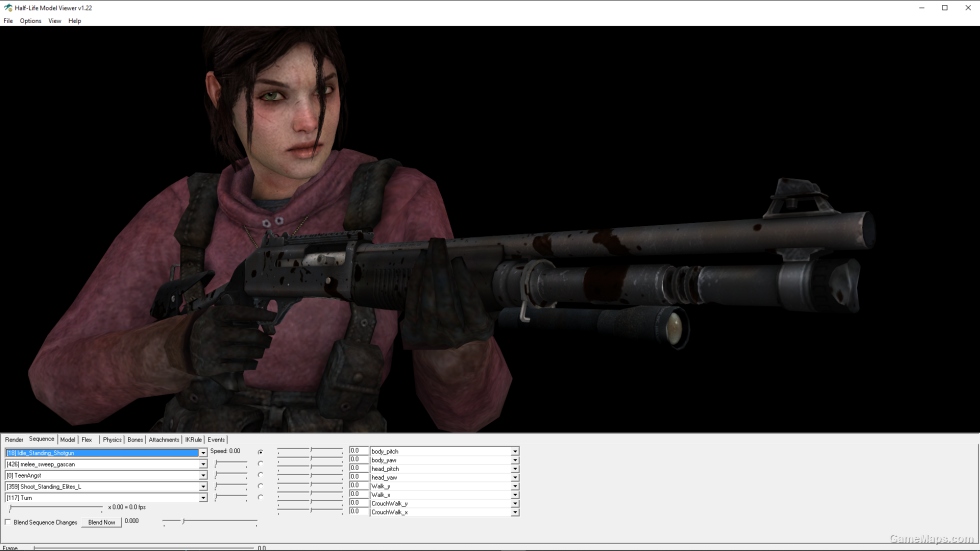980x551 pixels.
Task: Click the head_yaw pose parameter slider
Action: (310, 477)
